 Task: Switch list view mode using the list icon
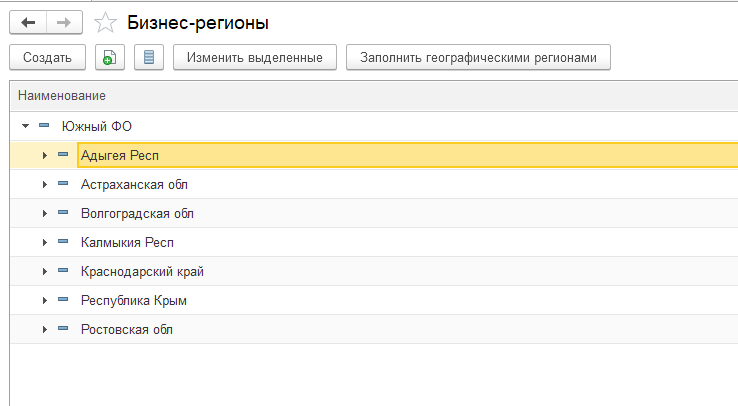149,57
